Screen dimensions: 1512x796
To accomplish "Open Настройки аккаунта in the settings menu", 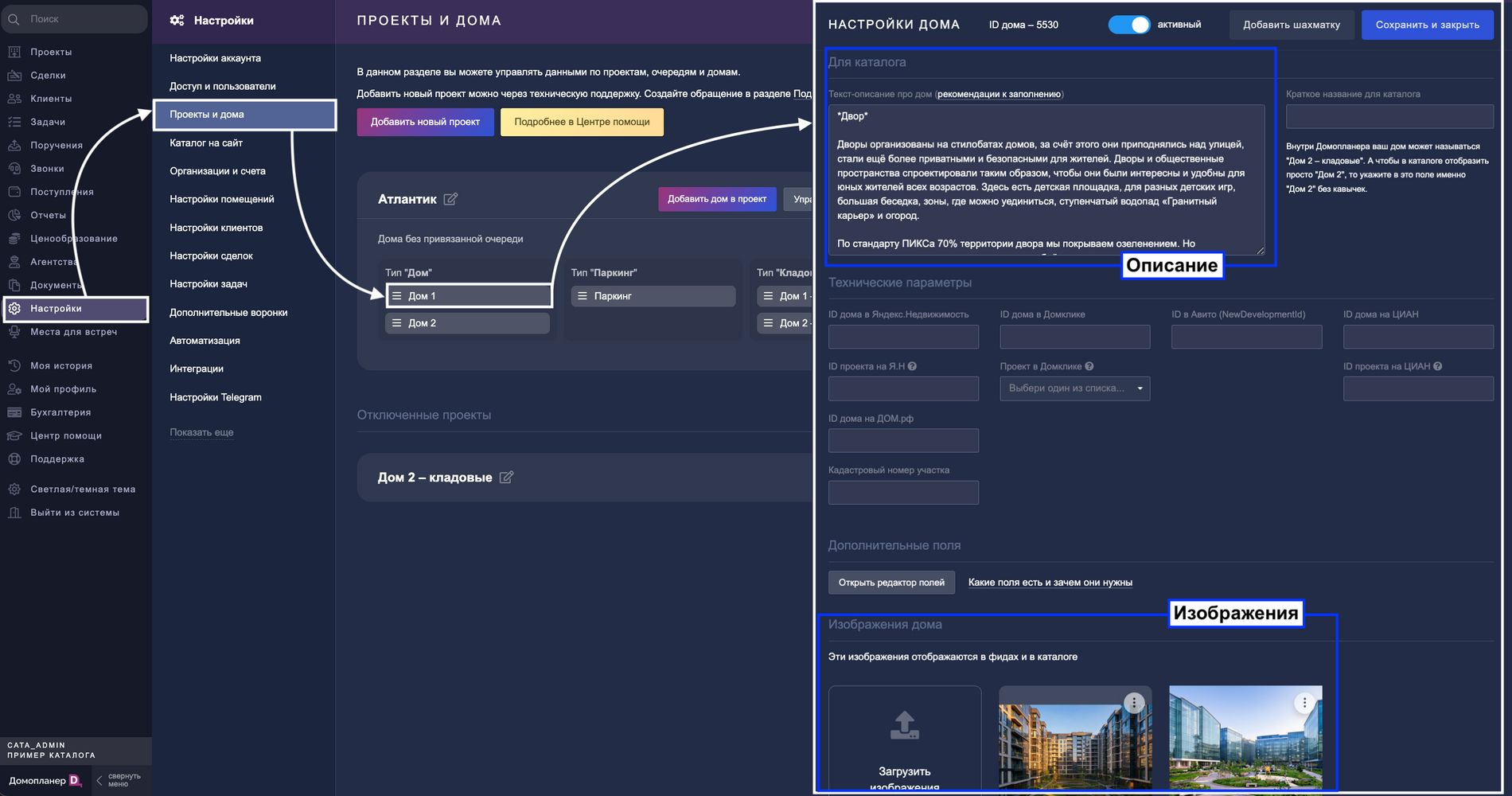I will tap(215, 58).
